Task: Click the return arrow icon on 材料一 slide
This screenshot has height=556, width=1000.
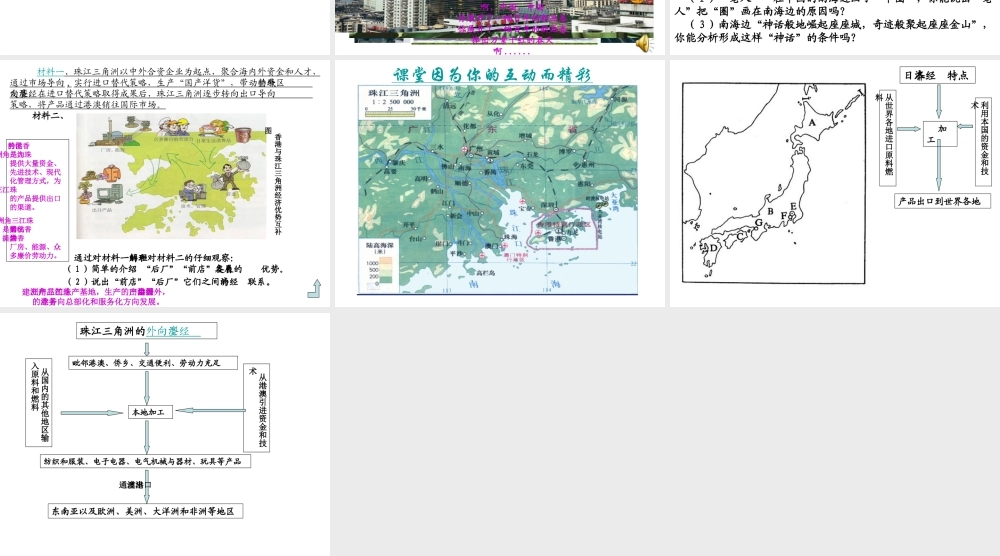Action: 314,289
